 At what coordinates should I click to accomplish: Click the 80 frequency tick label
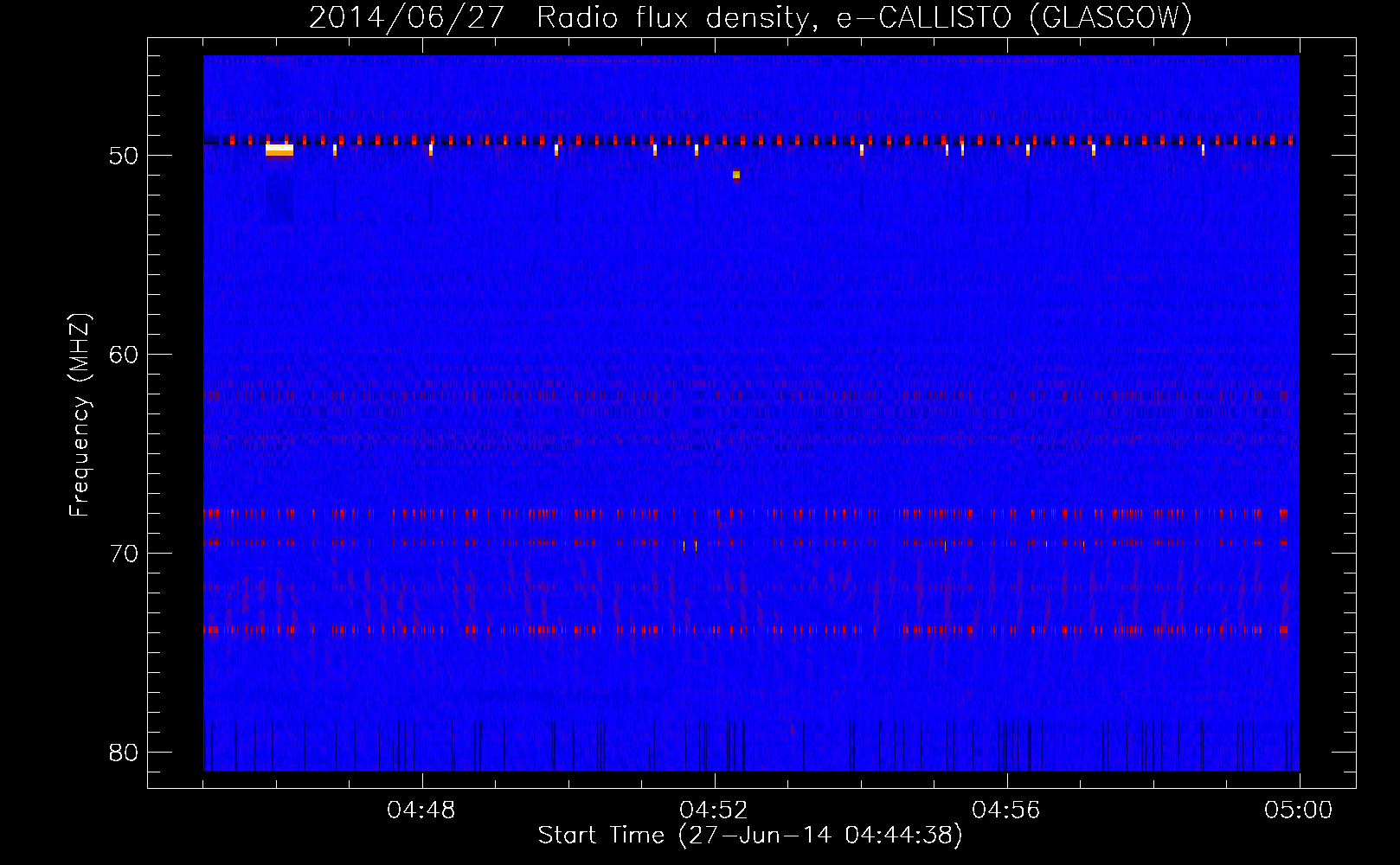(x=124, y=753)
